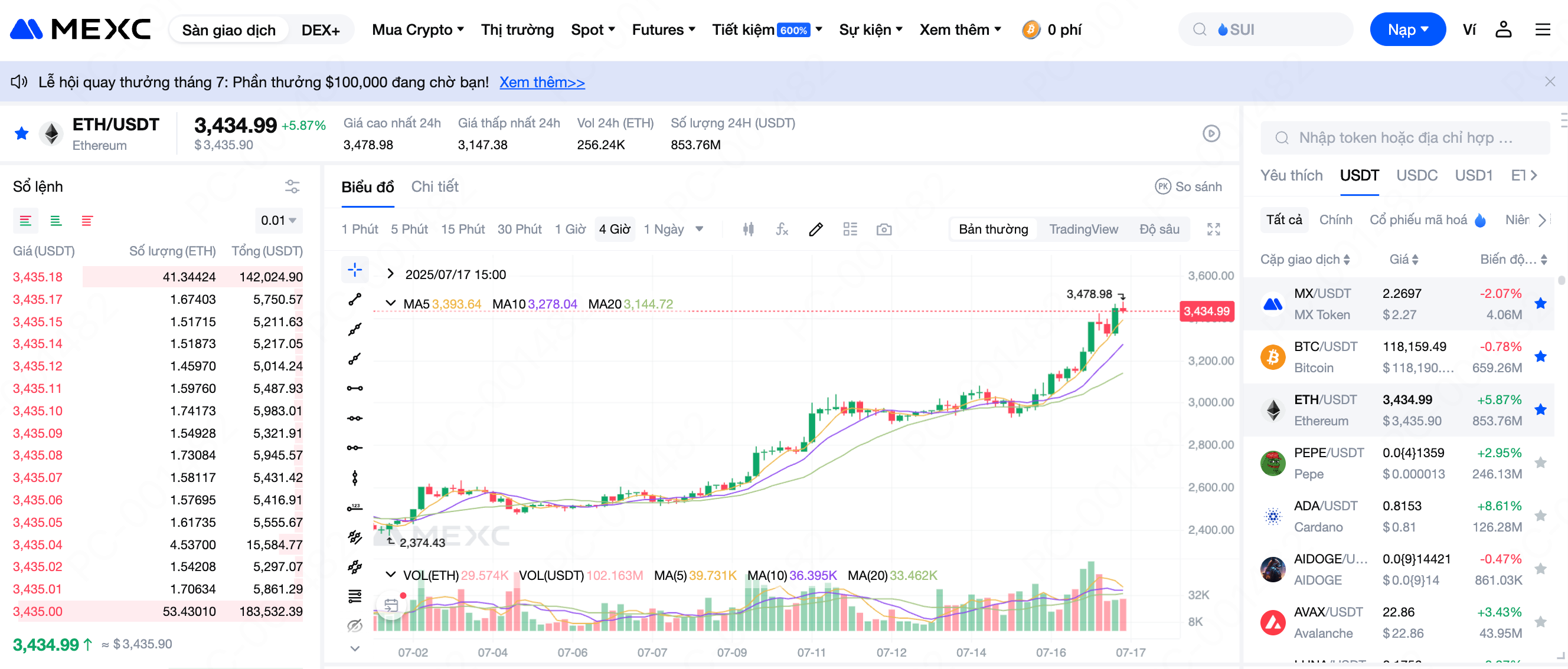Switch to Yêu thích favorites tab
This screenshot has height=669, width=1568.
click(1291, 175)
